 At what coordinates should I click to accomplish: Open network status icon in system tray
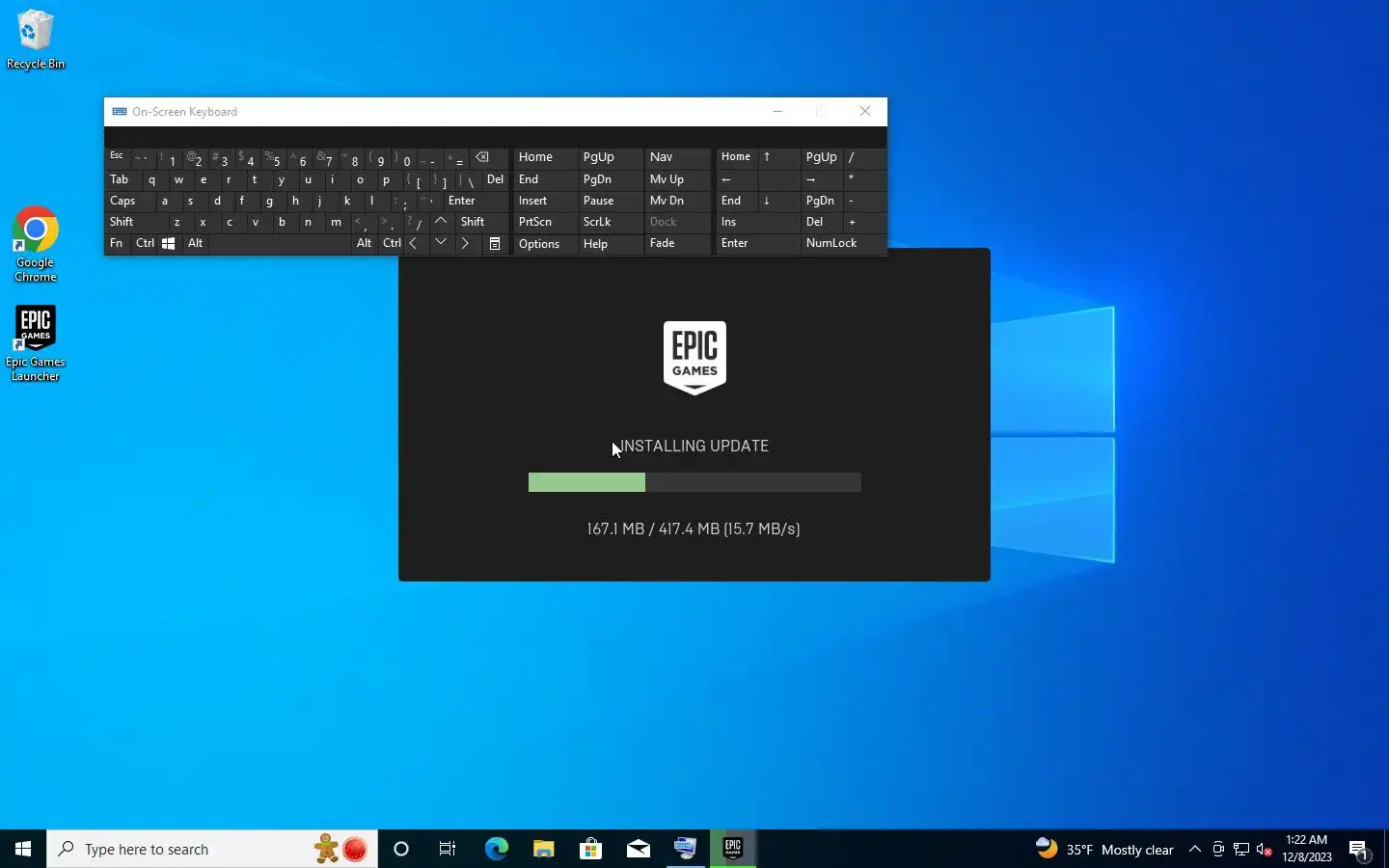[1241, 850]
